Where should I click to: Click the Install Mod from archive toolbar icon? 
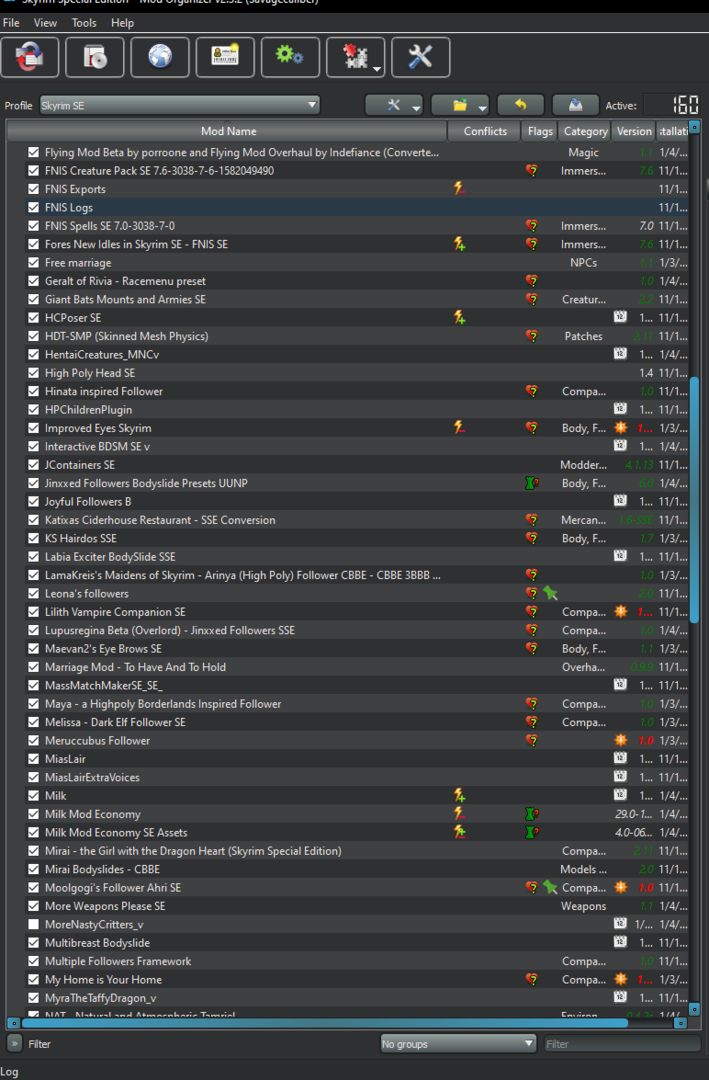tap(94, 57)
